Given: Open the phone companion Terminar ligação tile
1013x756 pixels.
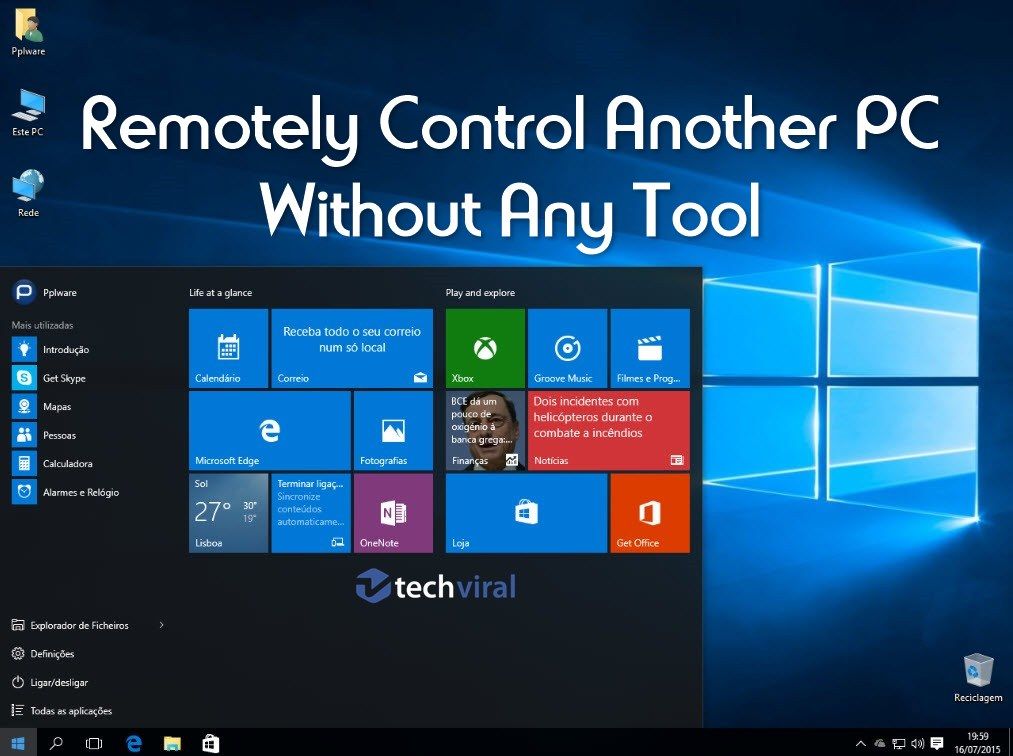Looking at the screenshot, I should [311, 513].
